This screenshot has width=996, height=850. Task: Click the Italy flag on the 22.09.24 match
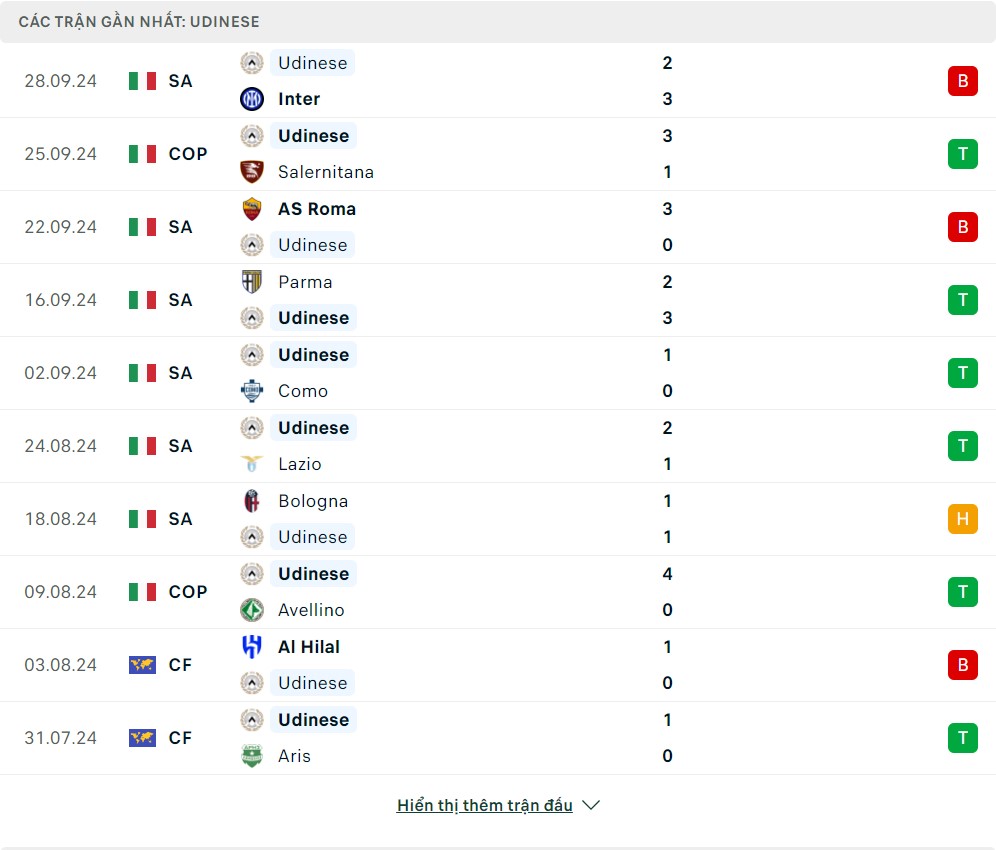pyautogui.click(x=143, y=227)
